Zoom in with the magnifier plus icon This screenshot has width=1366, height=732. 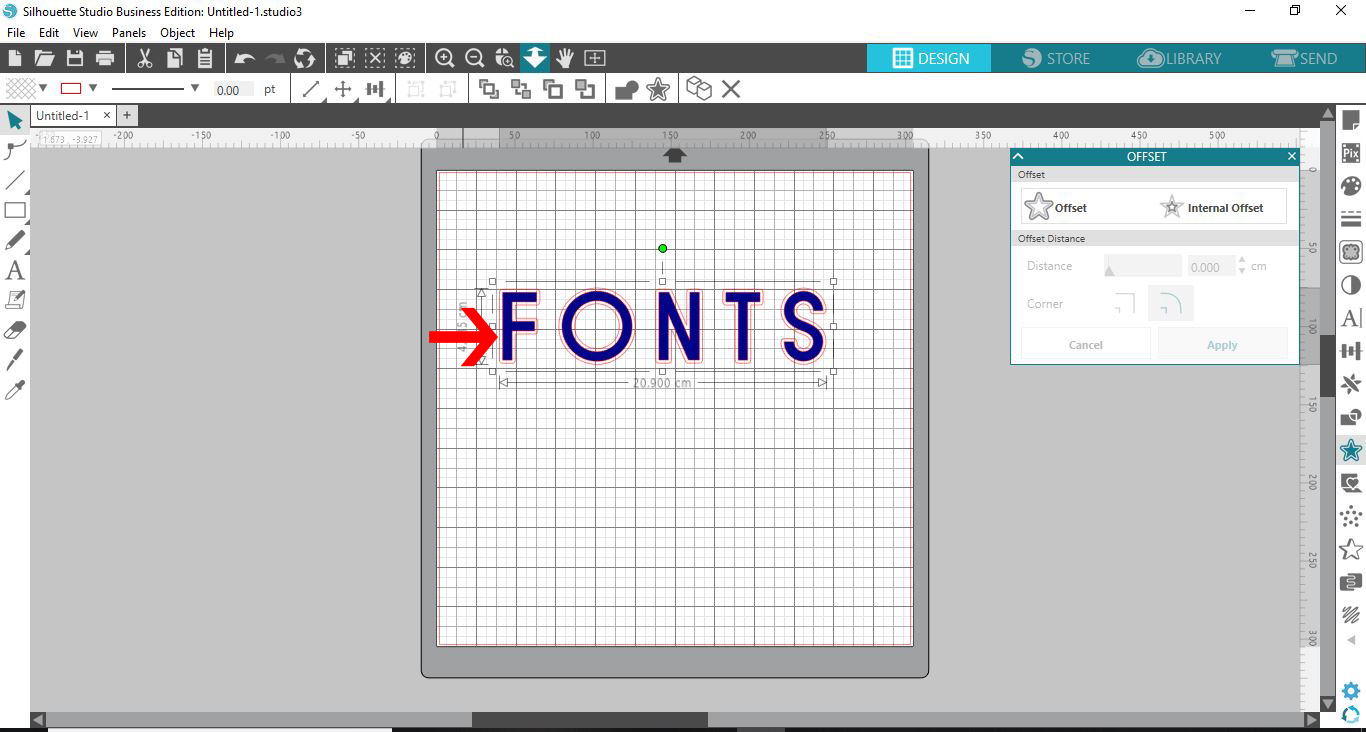pos(445,58)
